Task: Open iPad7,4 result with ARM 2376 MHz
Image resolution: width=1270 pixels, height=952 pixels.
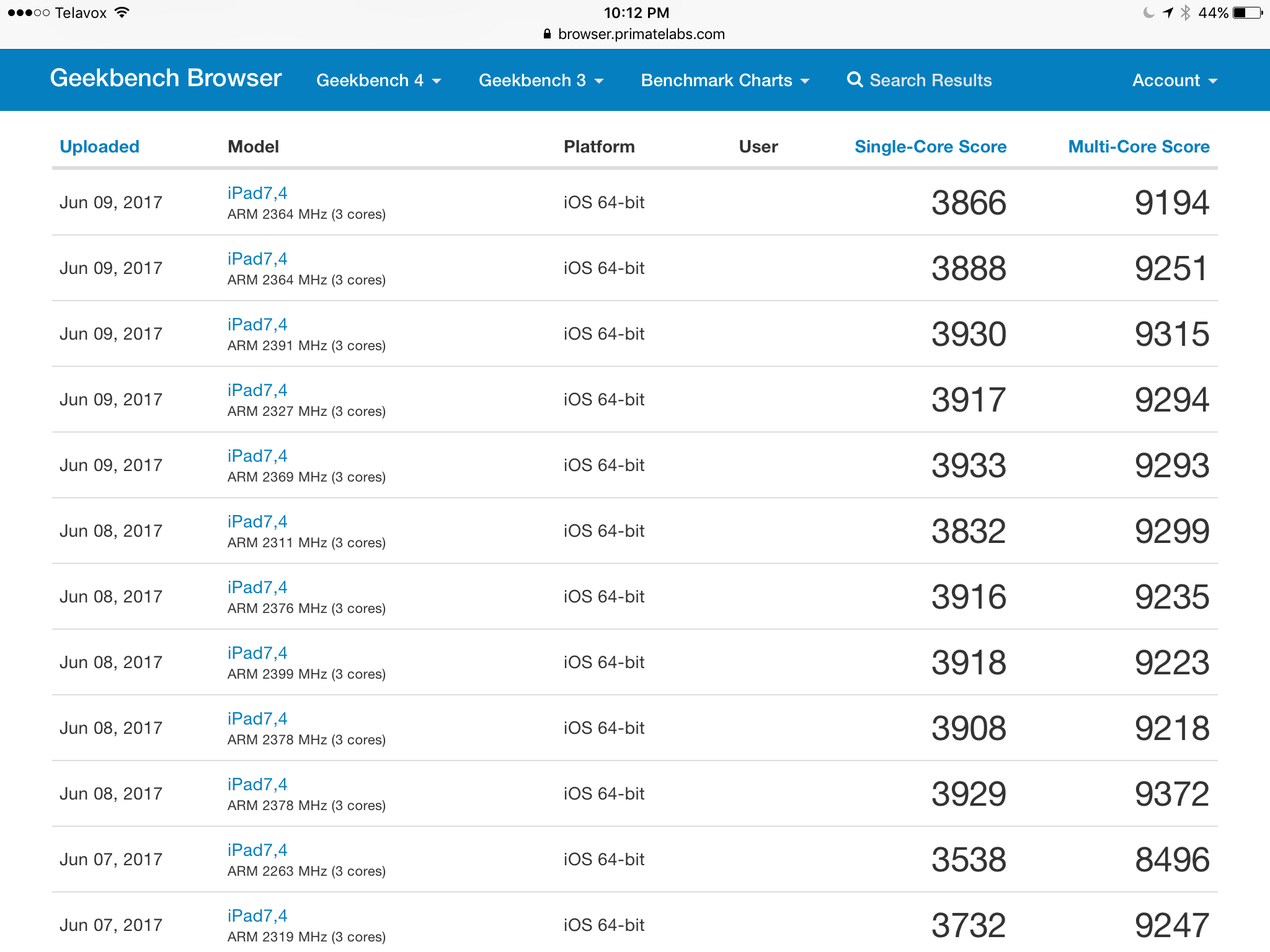Action: click(257, 587)
